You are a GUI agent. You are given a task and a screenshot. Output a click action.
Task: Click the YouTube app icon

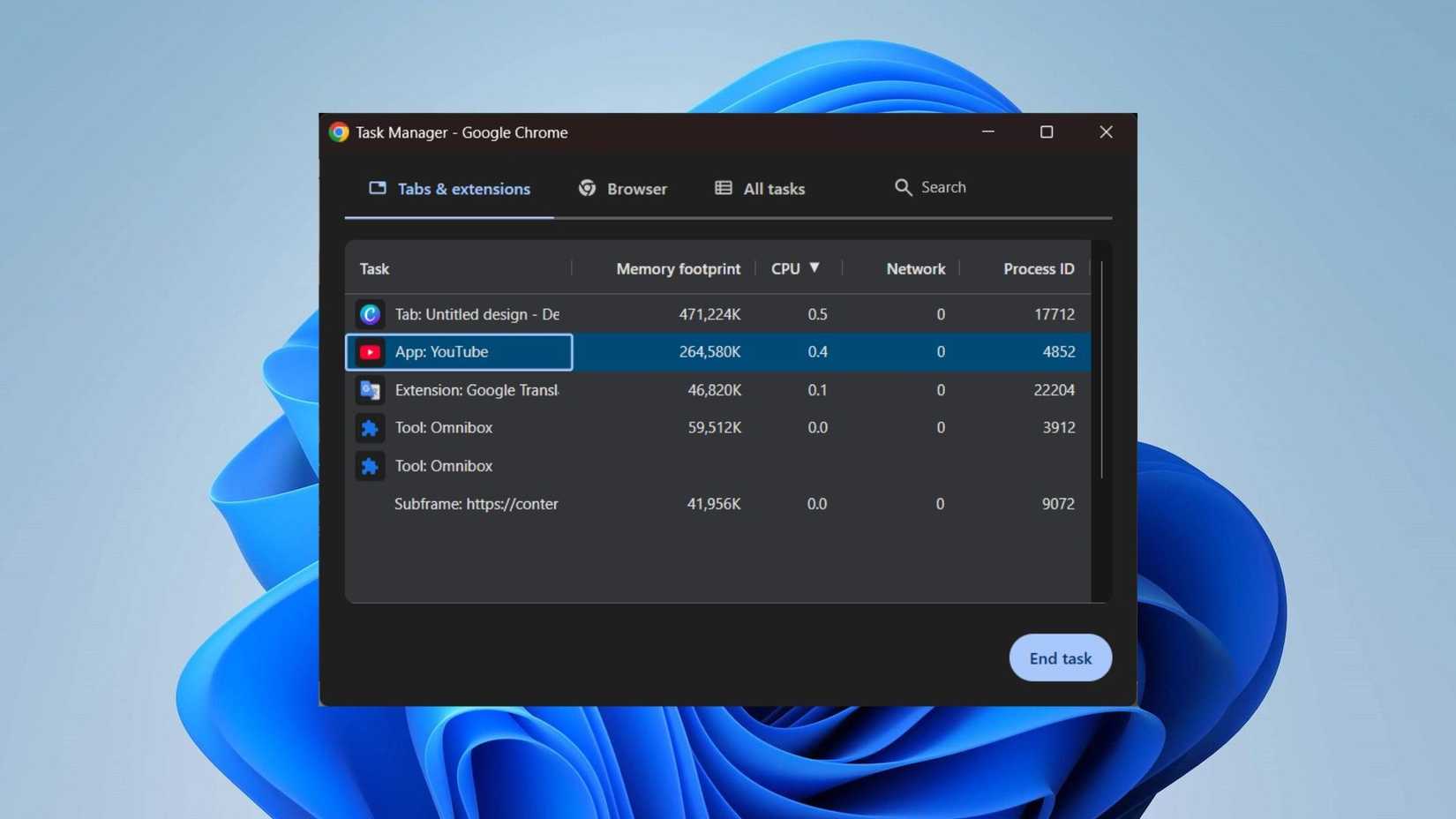pos(370,352)
